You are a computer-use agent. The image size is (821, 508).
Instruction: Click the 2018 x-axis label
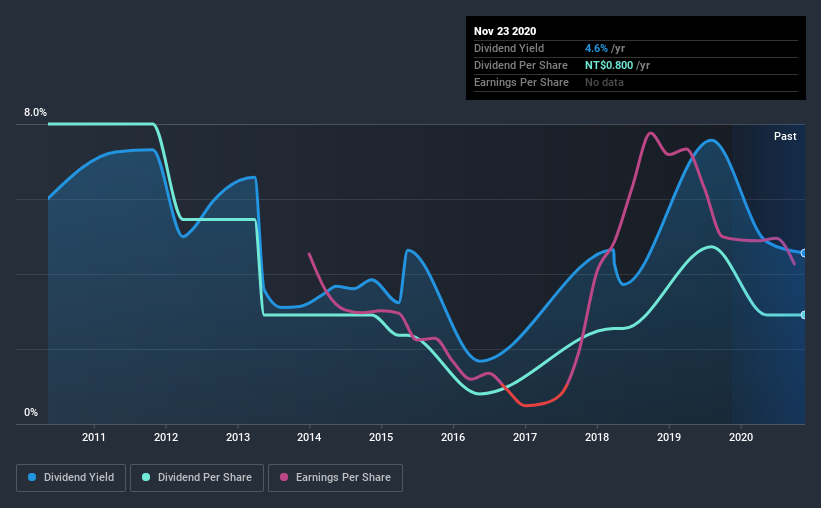597,437
